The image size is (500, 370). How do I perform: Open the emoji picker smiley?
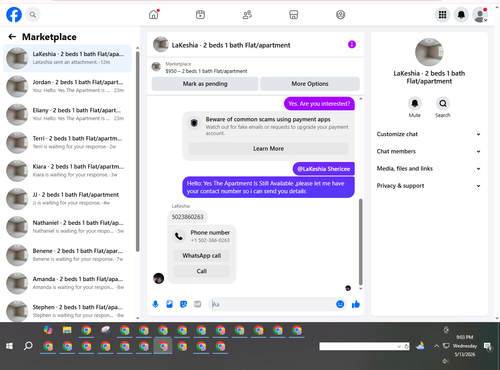pyautogui.click(x=340, y=304)
